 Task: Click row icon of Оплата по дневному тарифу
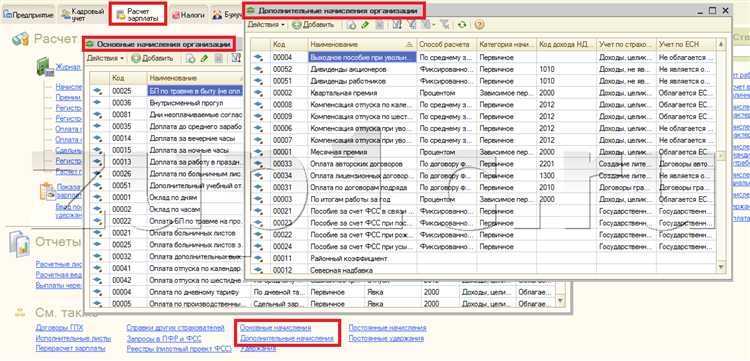point(99,292)
